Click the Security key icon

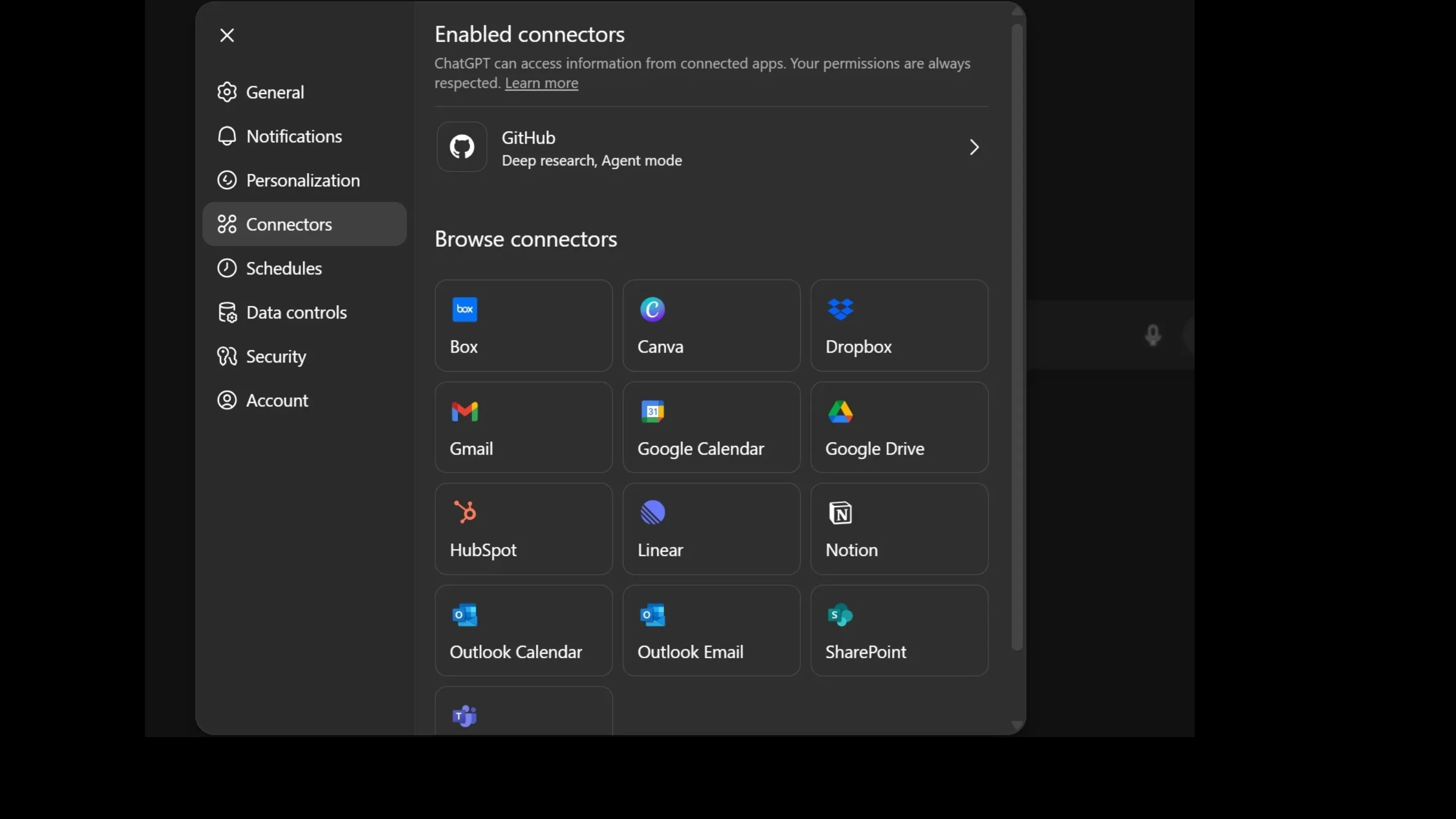pos(226,356)
